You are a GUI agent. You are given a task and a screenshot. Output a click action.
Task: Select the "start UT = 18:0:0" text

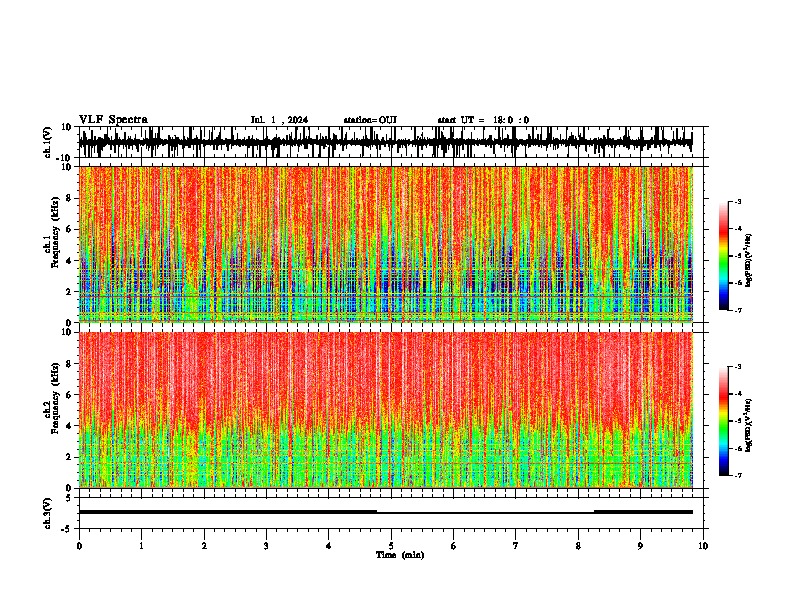coord(483,120)
